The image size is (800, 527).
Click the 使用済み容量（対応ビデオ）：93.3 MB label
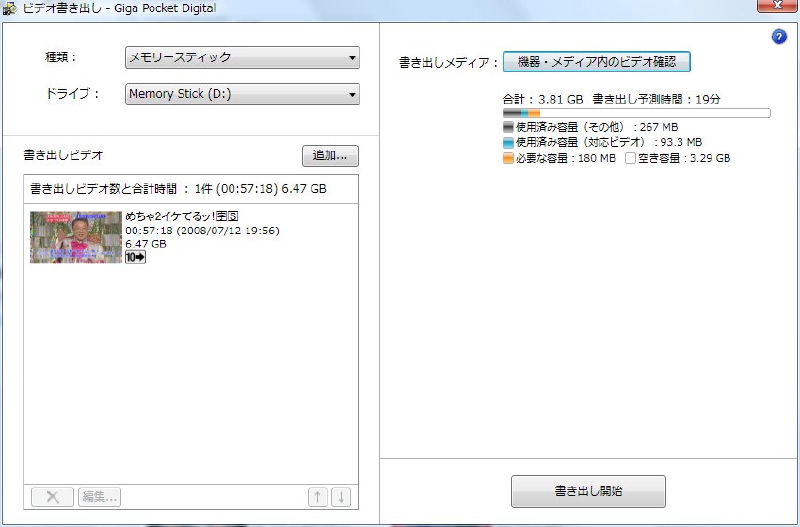click(609, 142)
